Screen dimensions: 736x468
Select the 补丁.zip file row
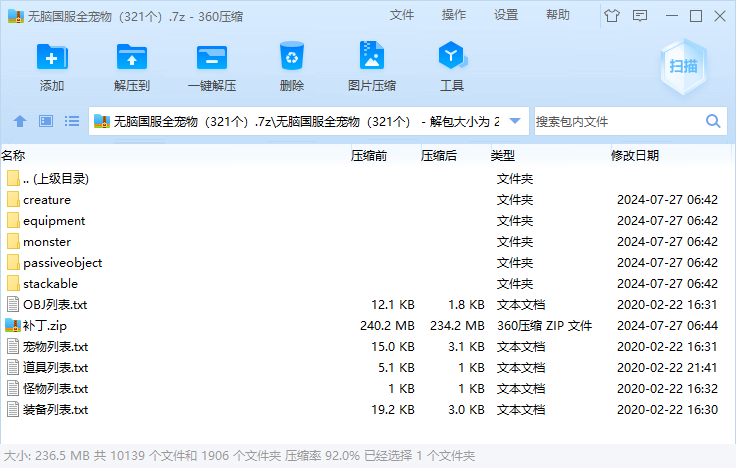(x=45, y=326)
